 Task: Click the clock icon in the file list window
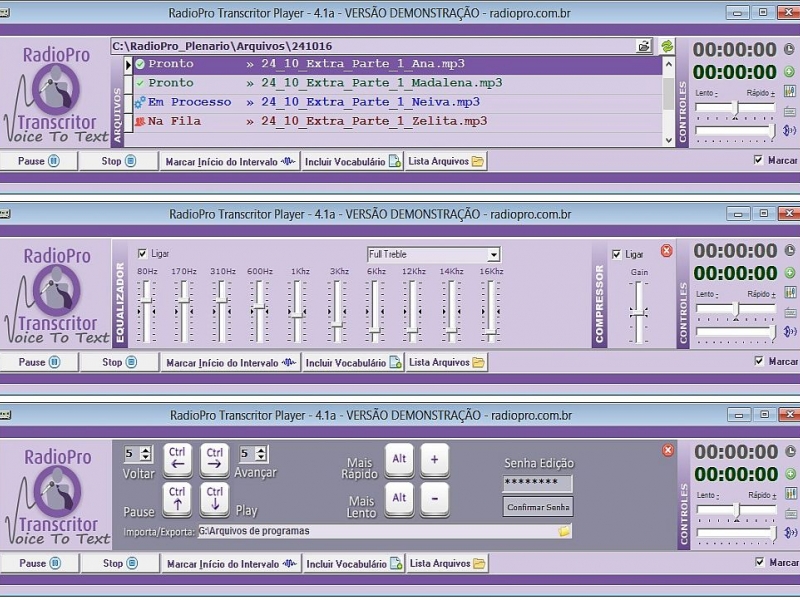coord(789,49)
